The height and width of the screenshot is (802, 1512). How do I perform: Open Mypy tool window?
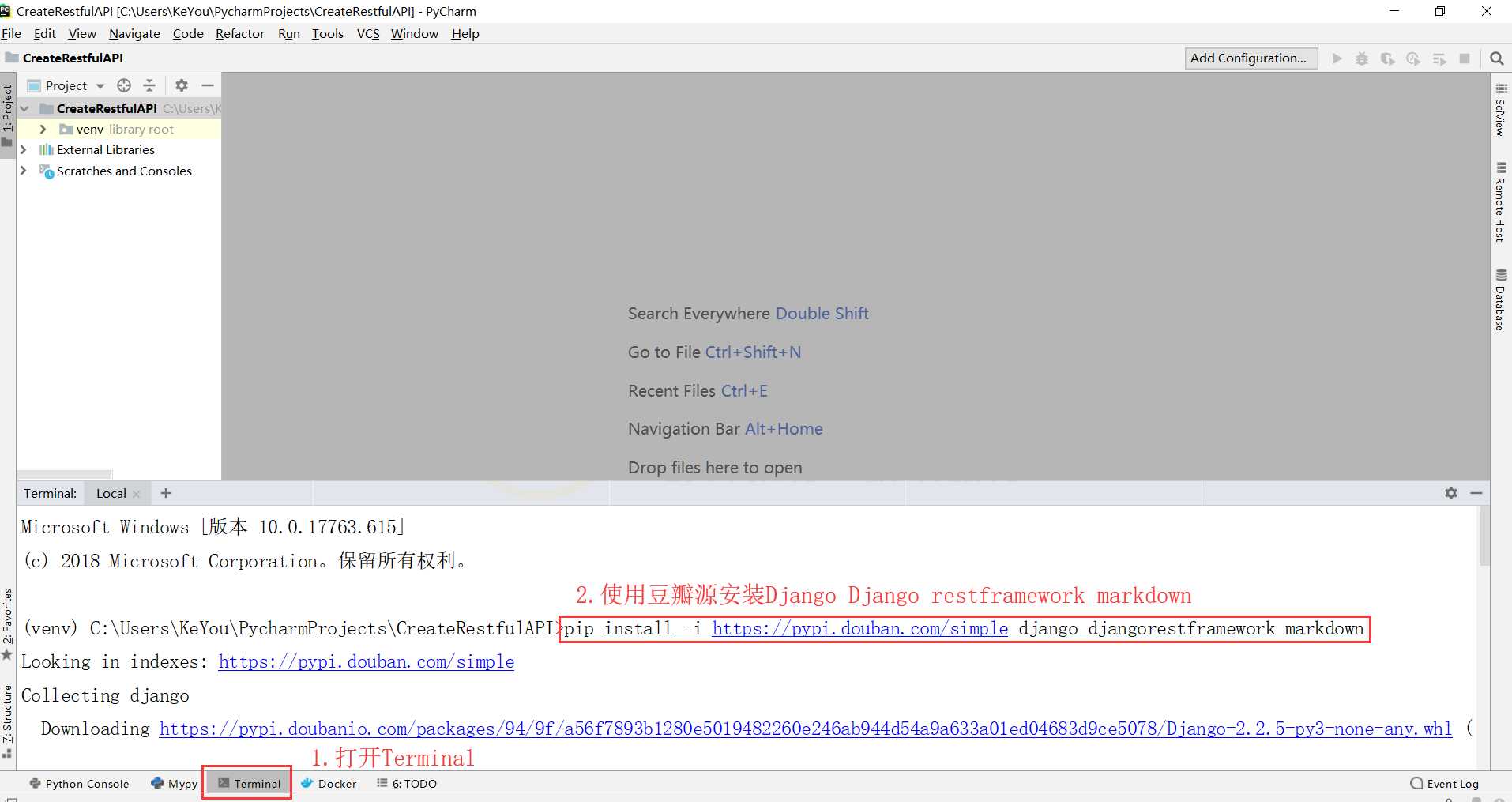pos(174,784)
